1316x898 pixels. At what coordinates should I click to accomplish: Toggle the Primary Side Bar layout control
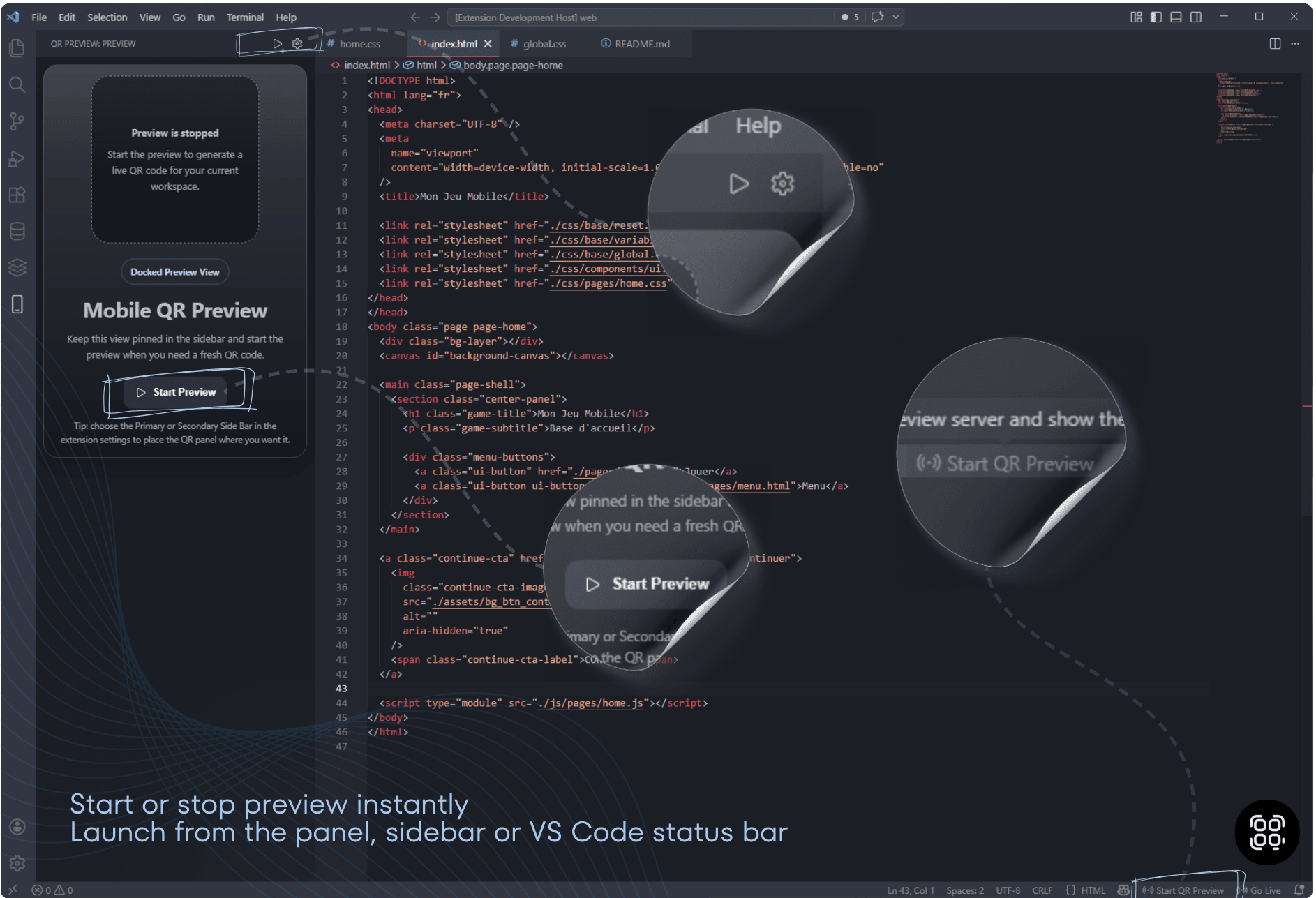click(x=1156, y=16)
